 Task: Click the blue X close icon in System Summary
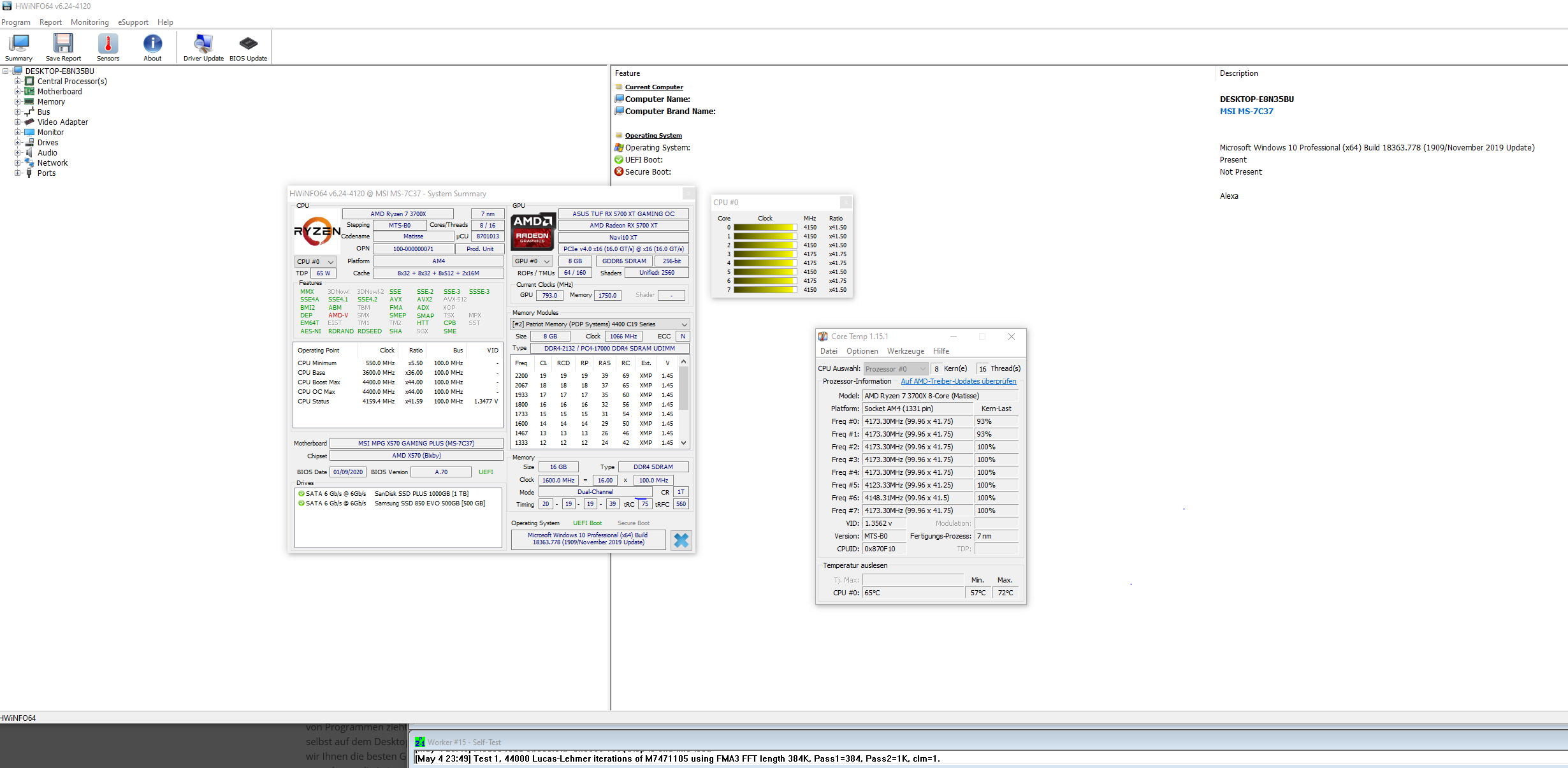(681, 540)
